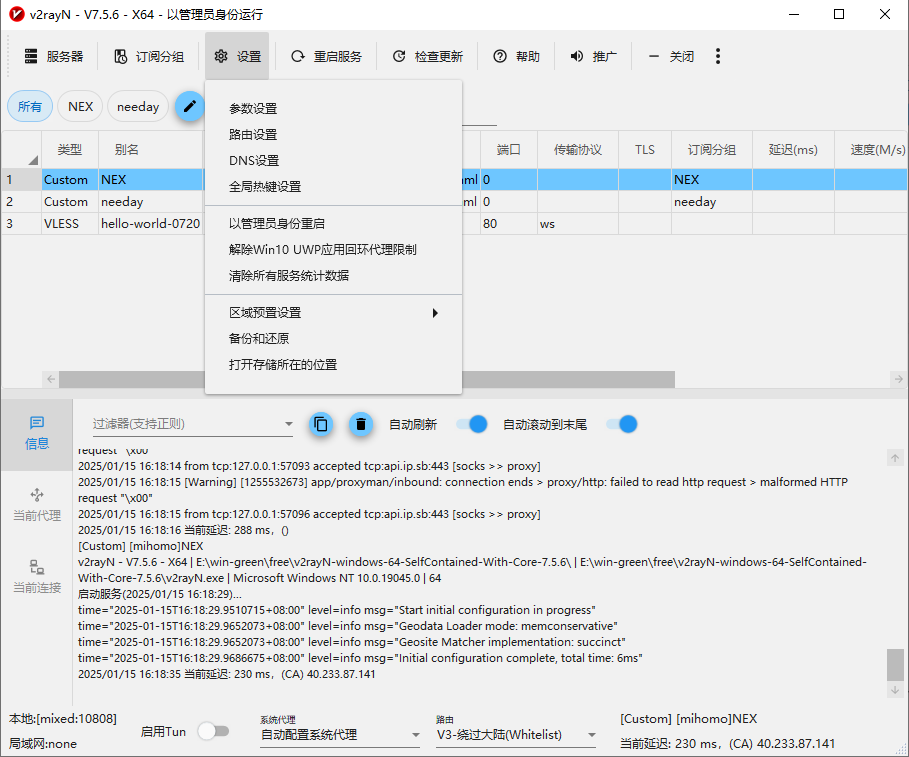Open the 路由 routing rule dropdown

pyautogui.click(x=515, y=735)
